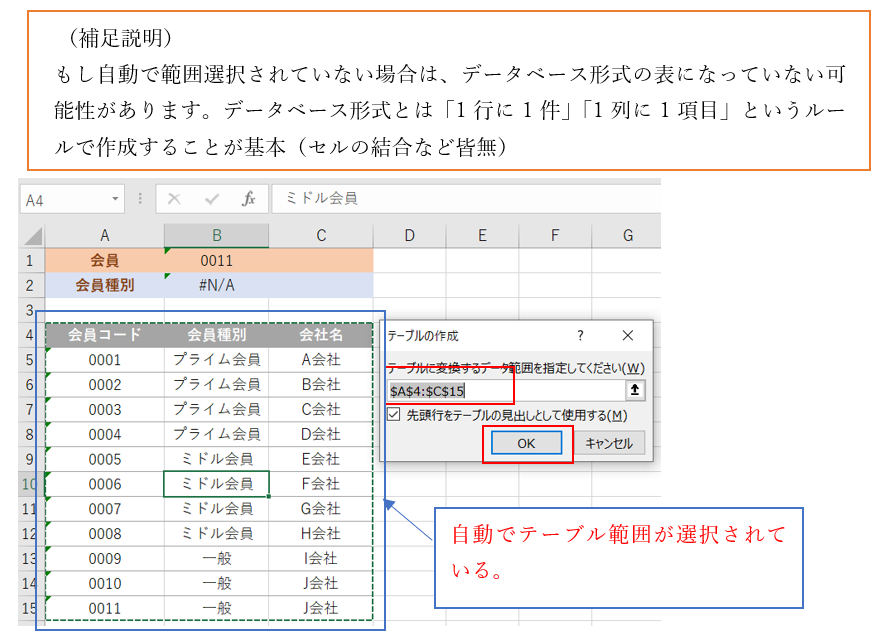The image size is (879, 634).
Task: Click the 会員コード header cell
Action: coord(105,335)
